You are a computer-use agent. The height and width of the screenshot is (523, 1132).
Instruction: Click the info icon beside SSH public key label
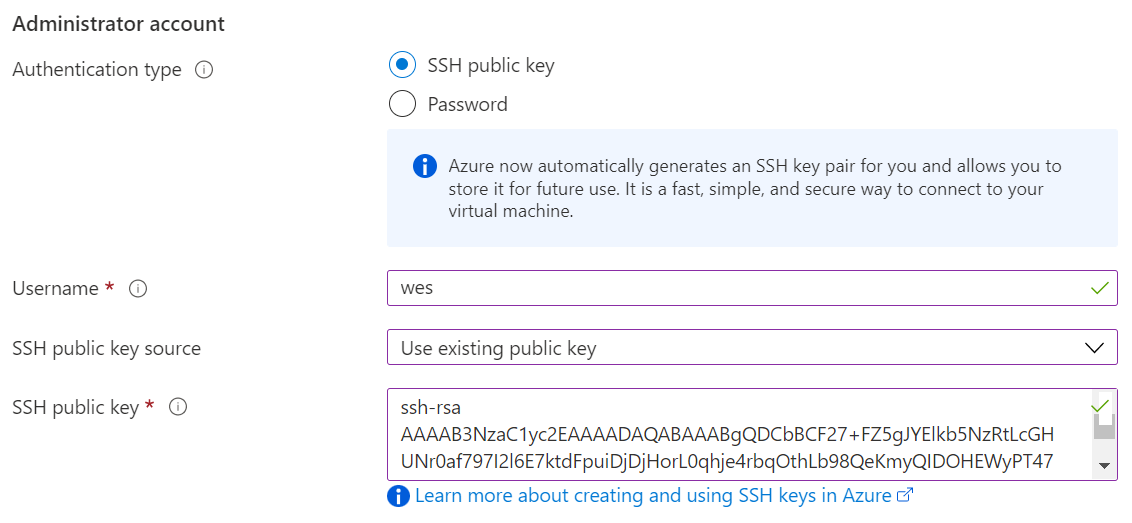(x=178, y=407)
